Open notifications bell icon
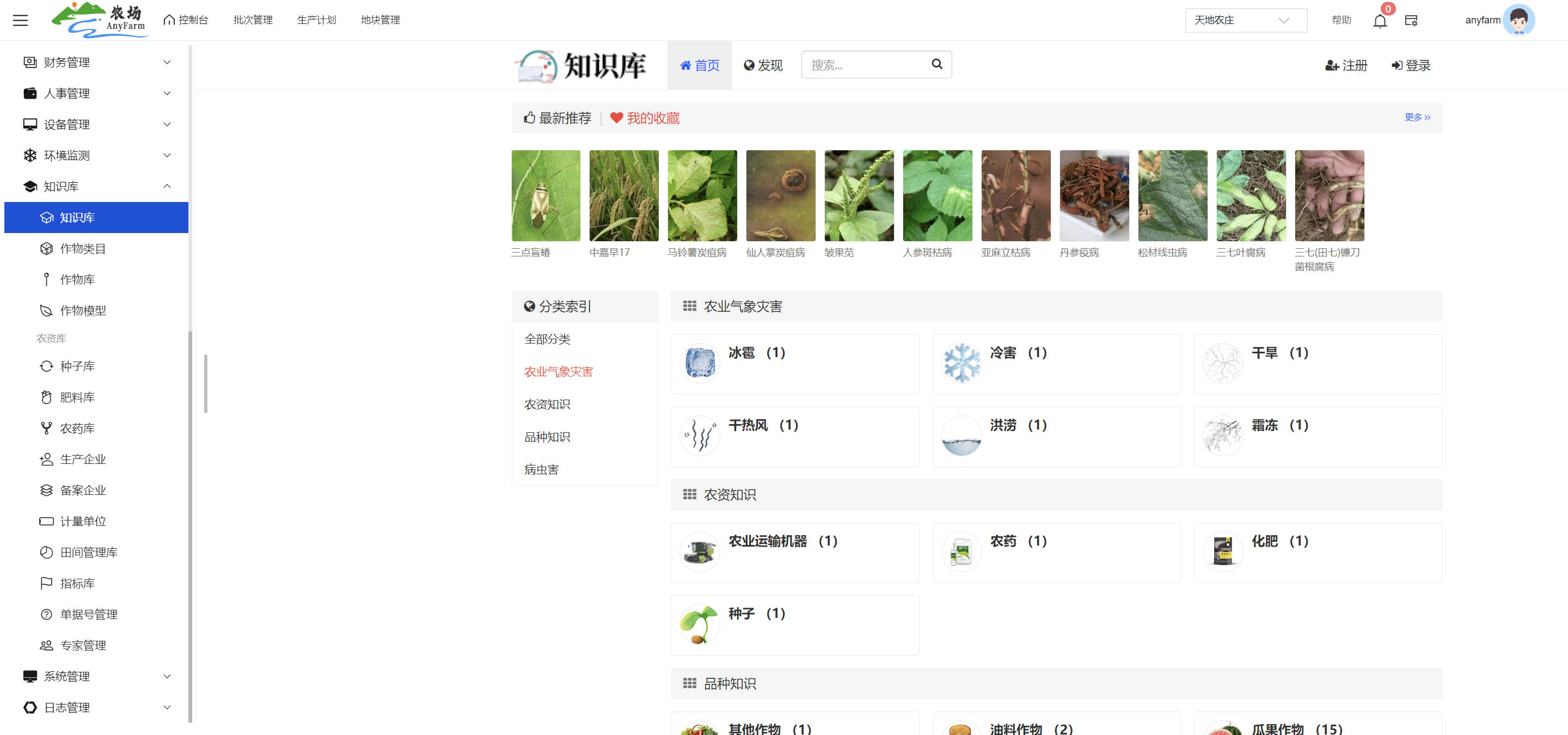 pos(1379,21)
